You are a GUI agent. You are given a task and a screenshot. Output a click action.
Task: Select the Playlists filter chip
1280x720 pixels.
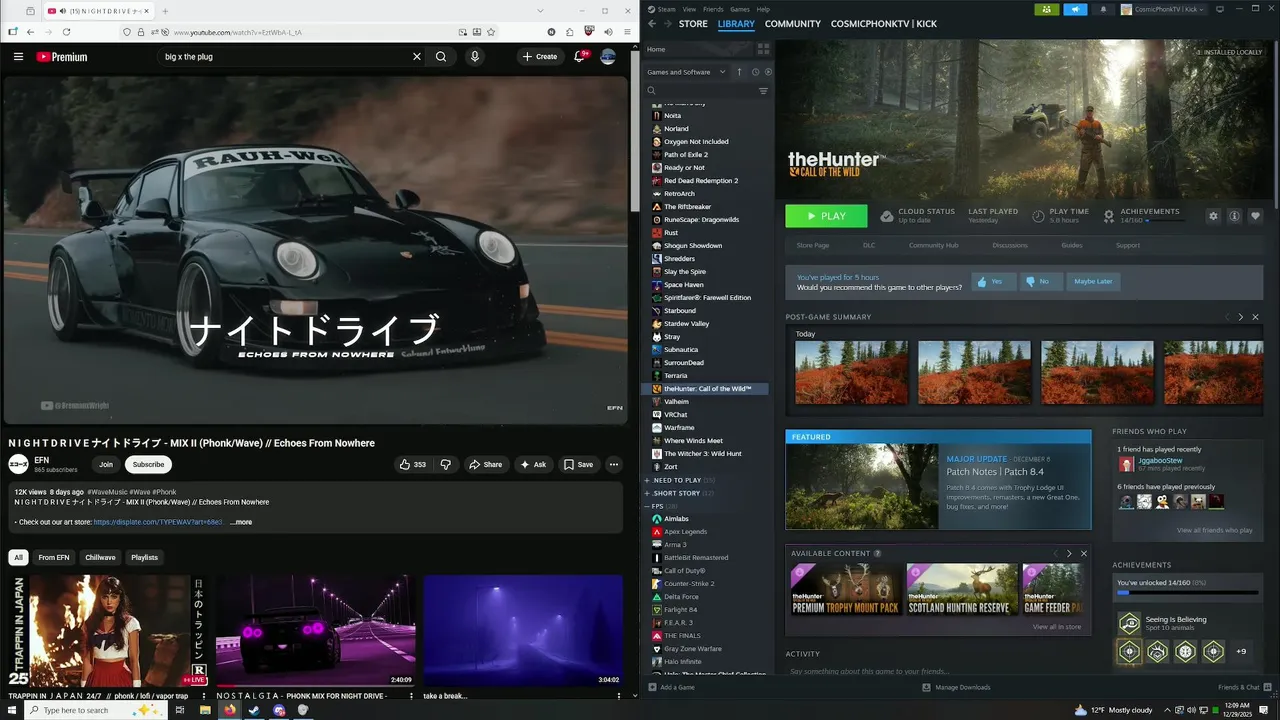pyautogui.click(x=145, y=557)
